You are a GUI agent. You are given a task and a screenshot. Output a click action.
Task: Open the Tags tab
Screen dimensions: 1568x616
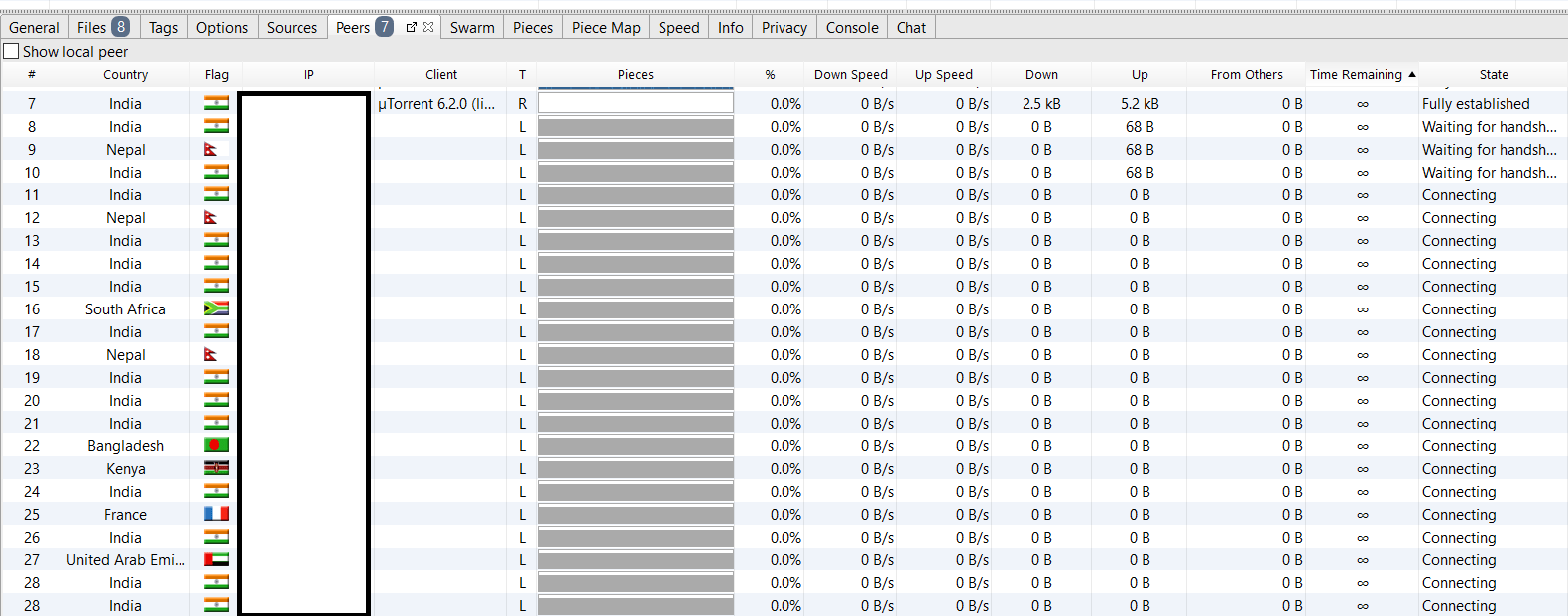pos(164,27)
